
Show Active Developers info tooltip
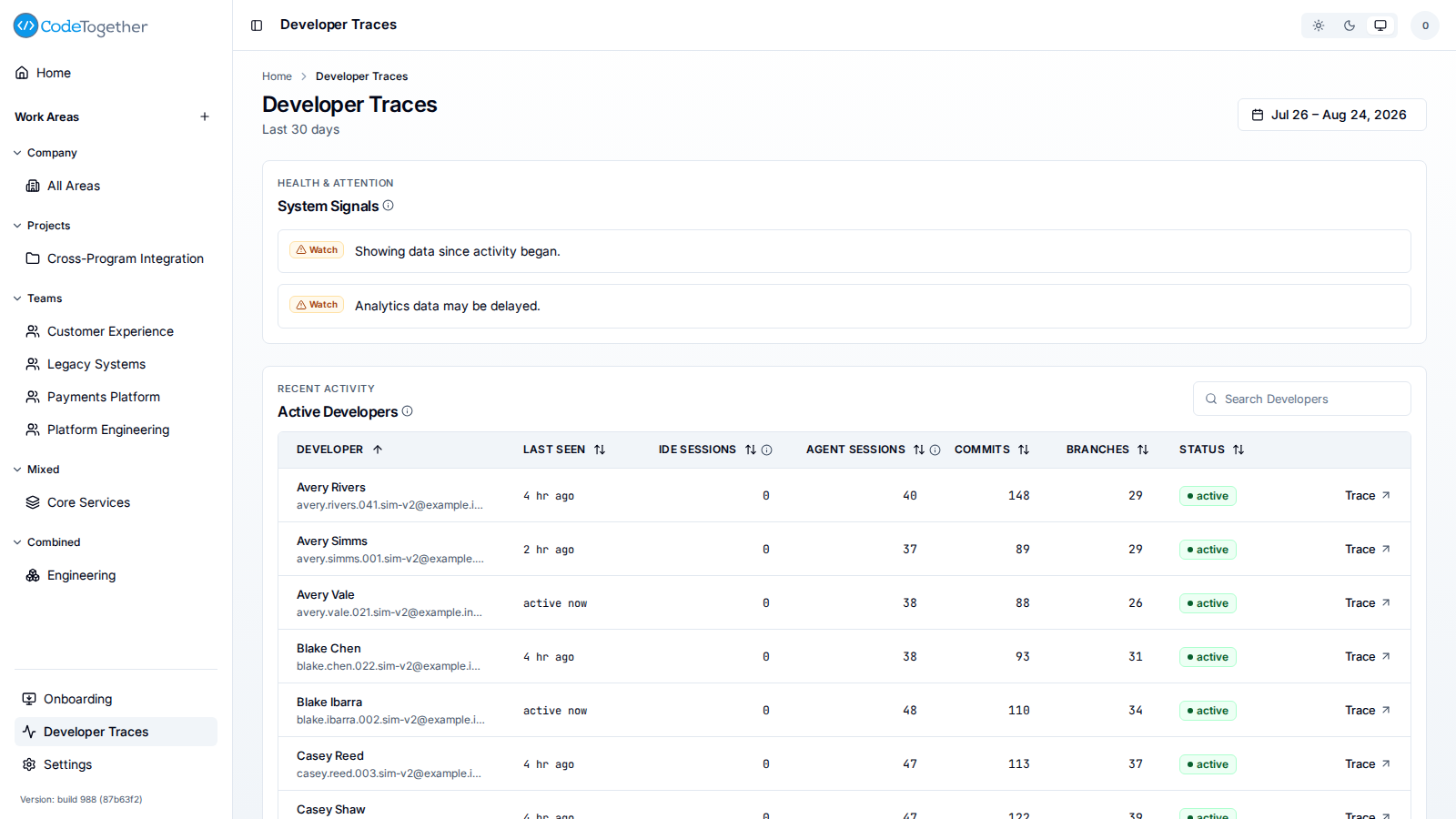click(408, 411)
